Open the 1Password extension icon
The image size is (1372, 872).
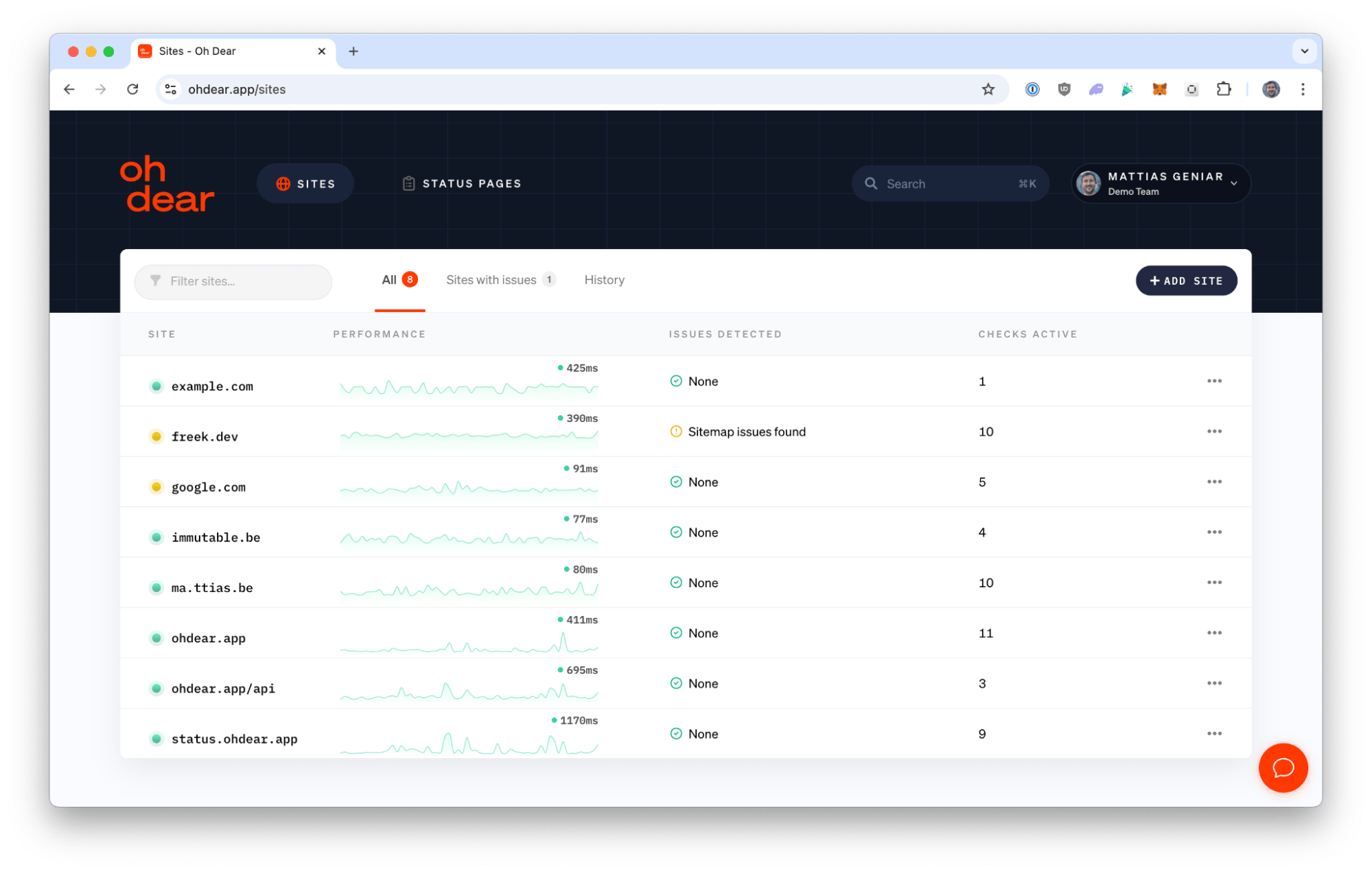point(1032,89)
